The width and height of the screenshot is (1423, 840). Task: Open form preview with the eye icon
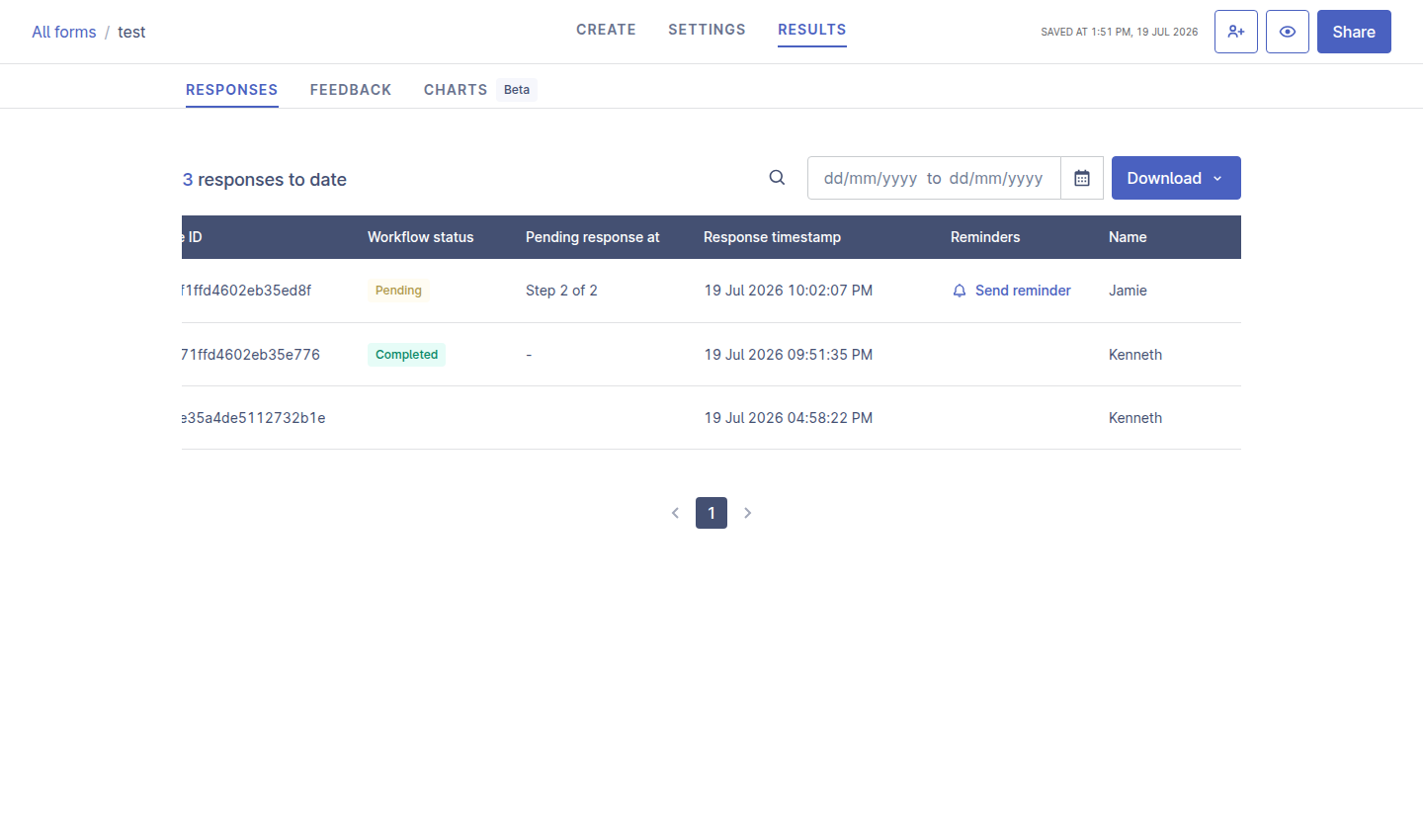point(1288,32)
